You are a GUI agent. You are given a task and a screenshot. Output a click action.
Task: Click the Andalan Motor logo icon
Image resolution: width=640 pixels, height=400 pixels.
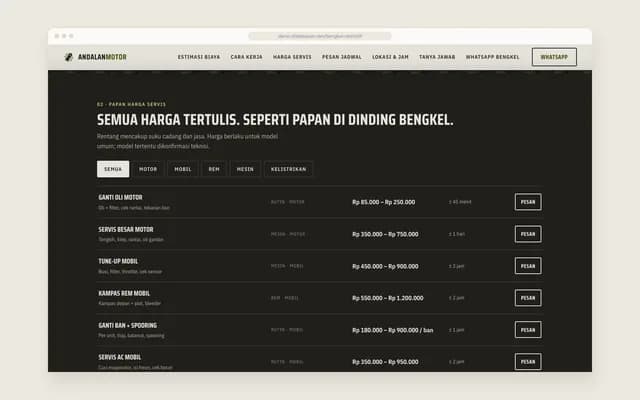click(x=69, y=57)
